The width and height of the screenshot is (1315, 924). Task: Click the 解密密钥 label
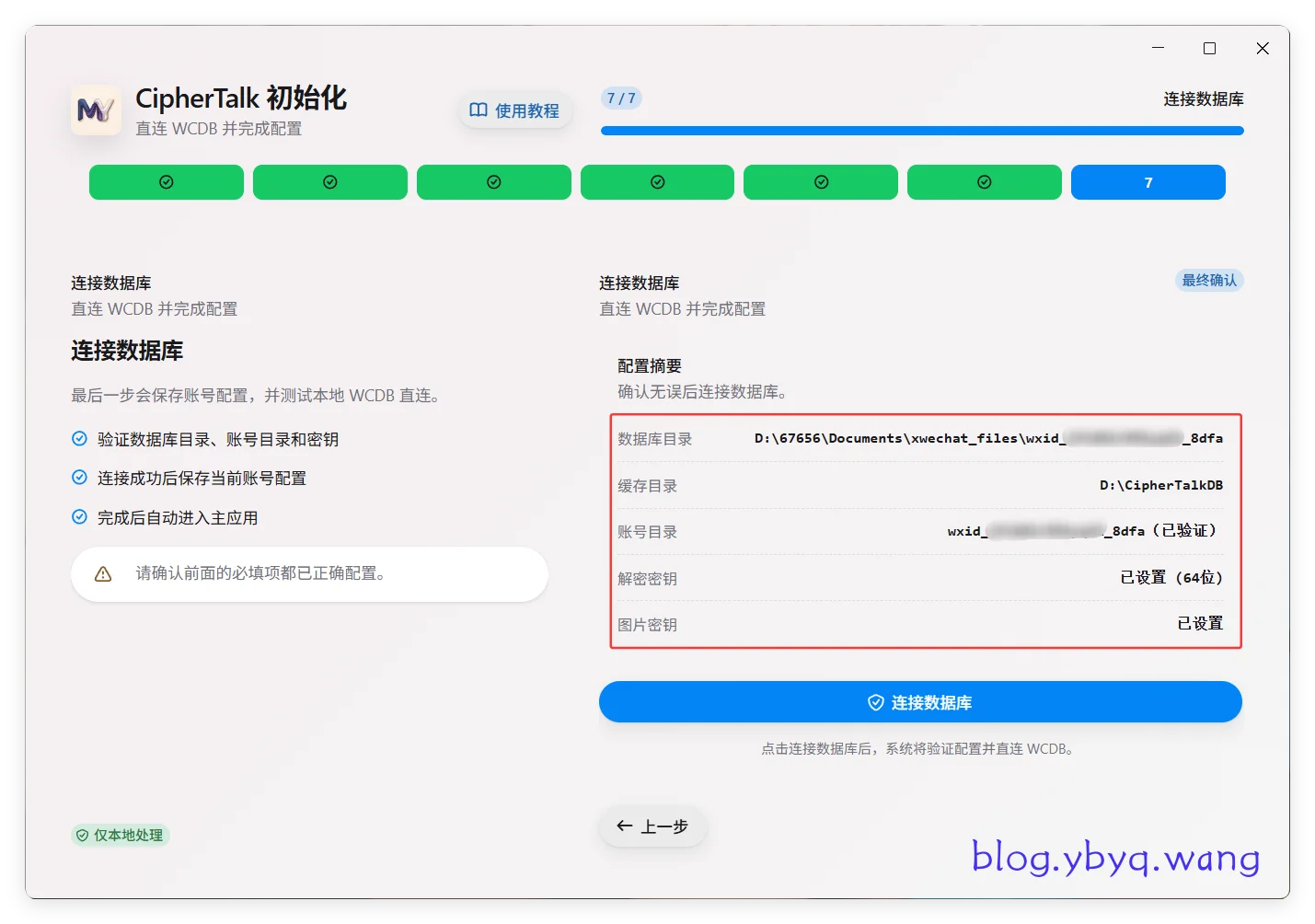coord(647,579)
